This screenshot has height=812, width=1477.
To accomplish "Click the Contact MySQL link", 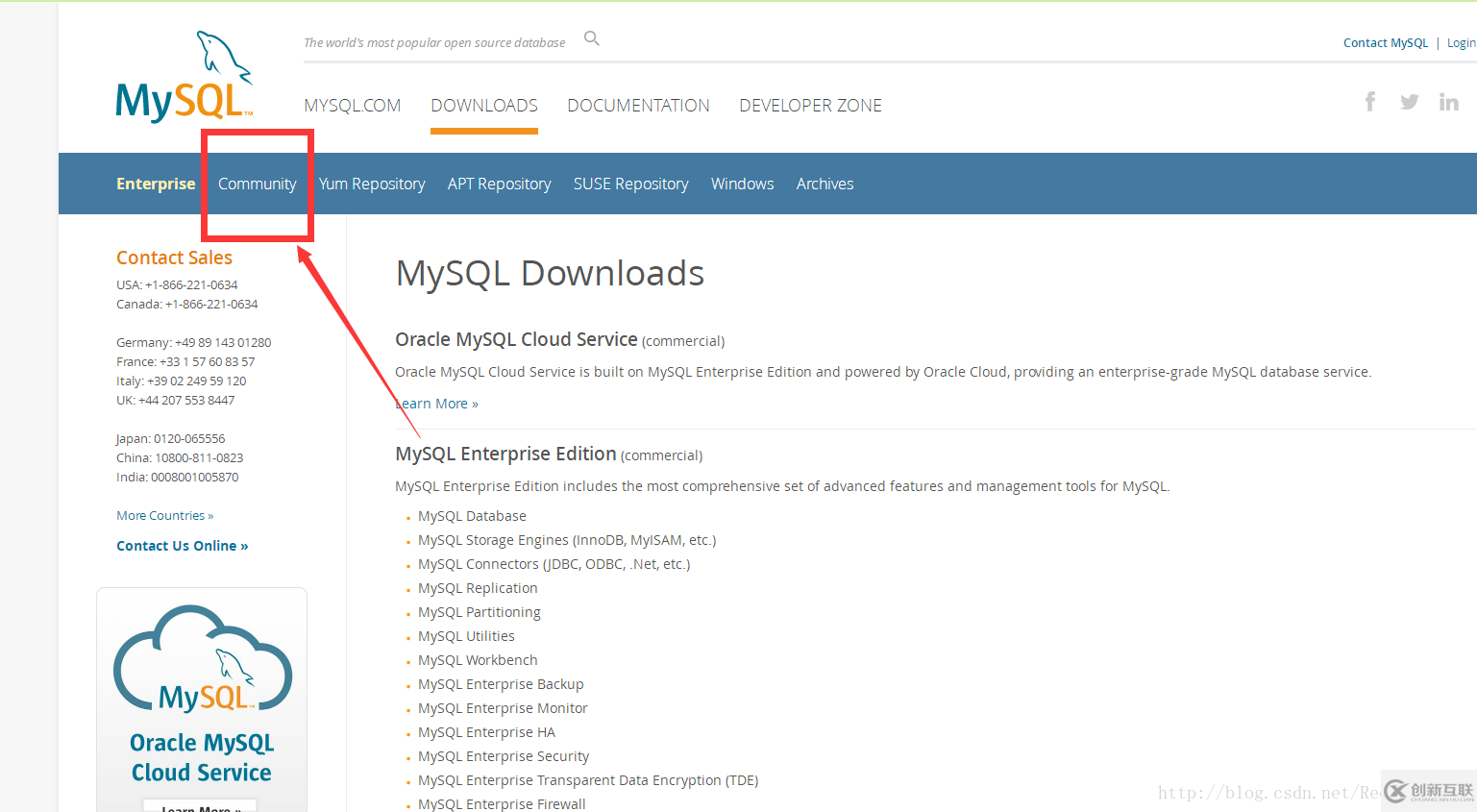I will point(1386,43).
